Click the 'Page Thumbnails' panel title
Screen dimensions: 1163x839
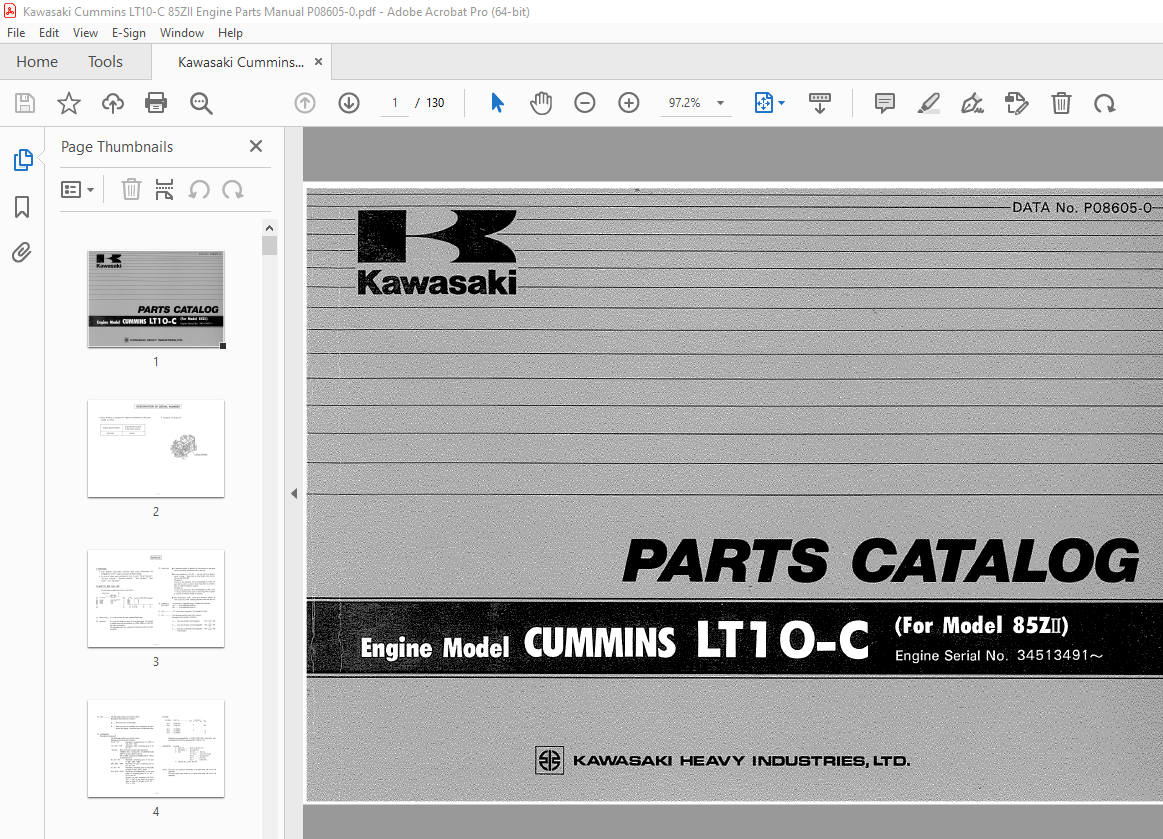click(116, 147)
